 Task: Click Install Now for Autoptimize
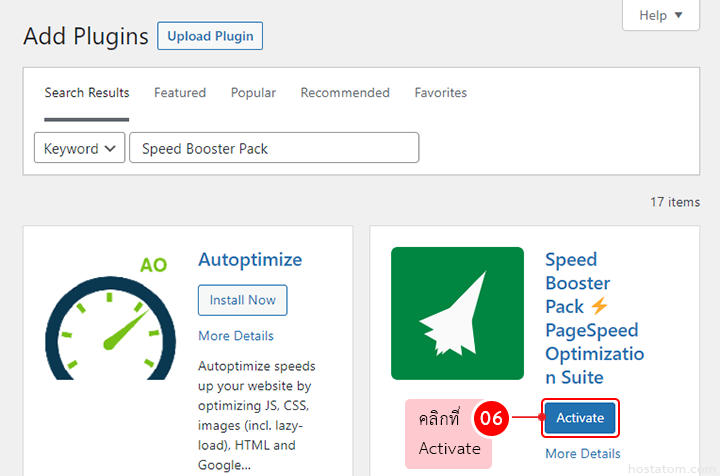click(243, 300)
